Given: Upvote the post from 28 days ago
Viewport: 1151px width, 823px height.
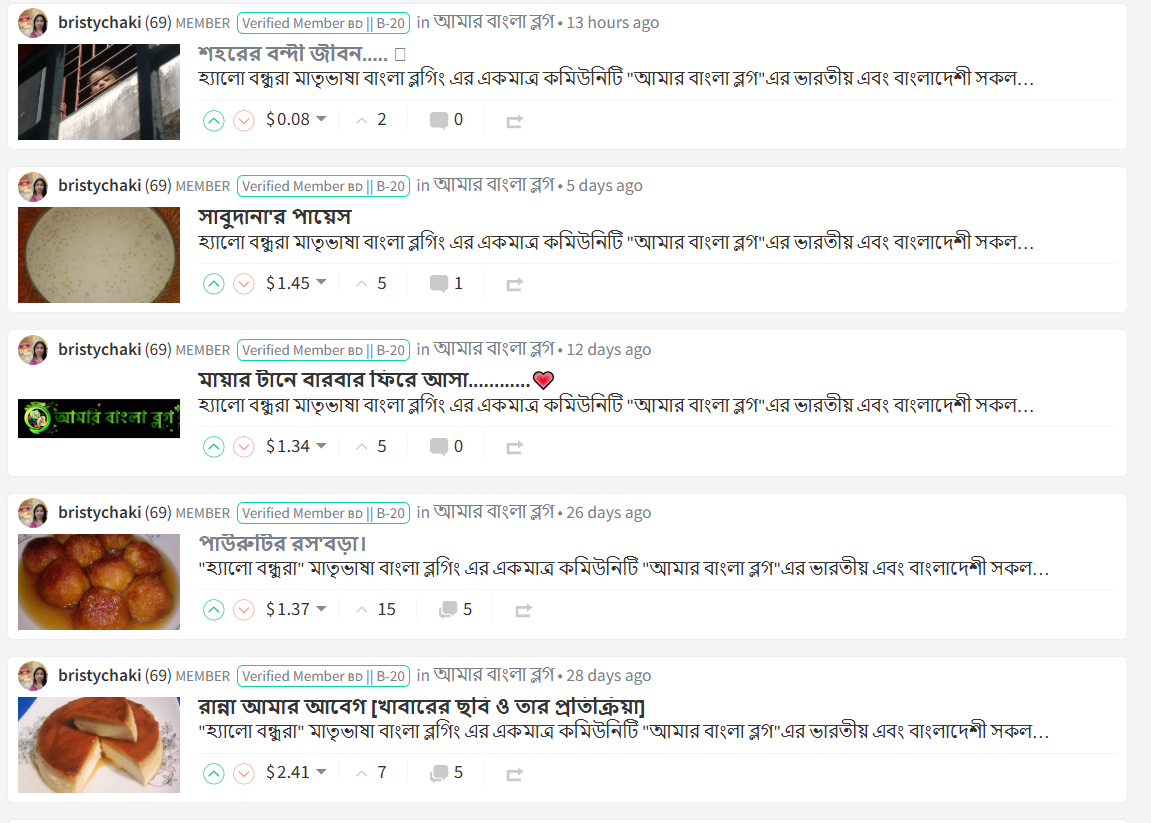Looking at the screenshot, I should pos(214,773).
